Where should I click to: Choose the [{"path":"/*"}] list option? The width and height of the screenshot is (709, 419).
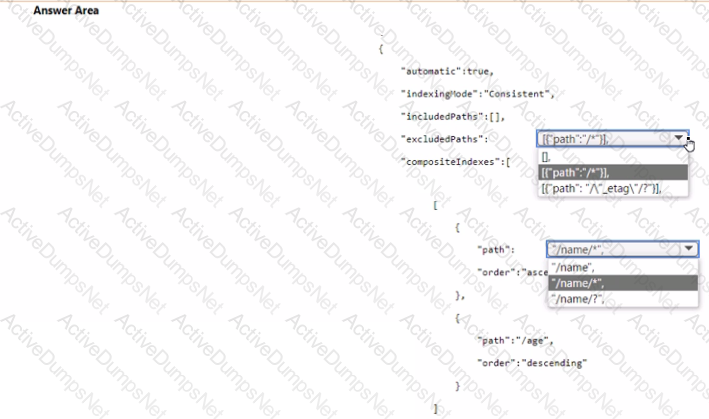[613, 172]
